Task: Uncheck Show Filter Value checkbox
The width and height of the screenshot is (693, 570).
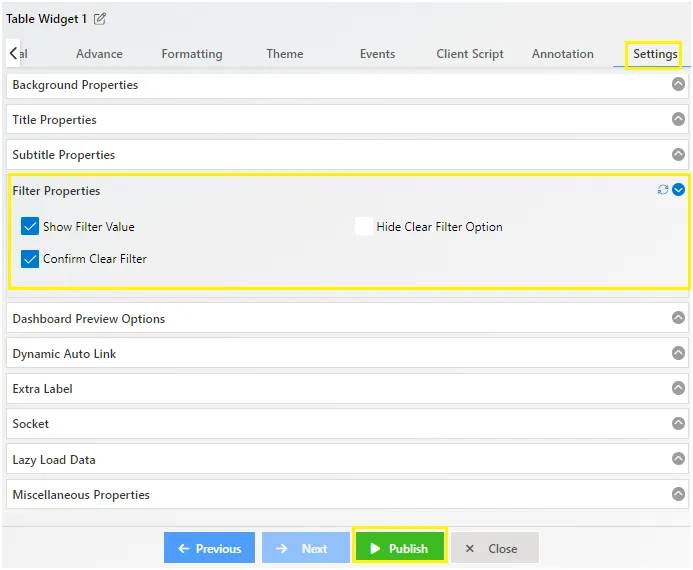Action: 30,226
